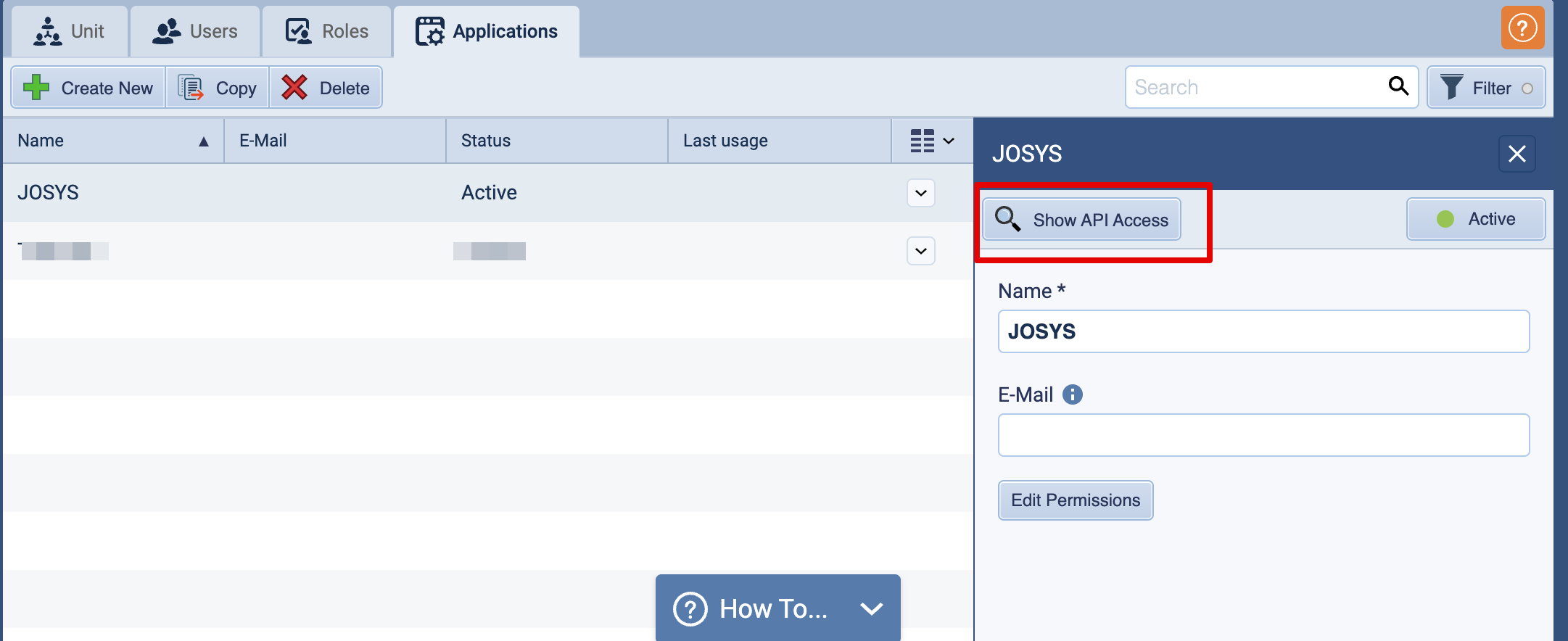Switch to the Roles tab
1568x641 pixels.
327,31
